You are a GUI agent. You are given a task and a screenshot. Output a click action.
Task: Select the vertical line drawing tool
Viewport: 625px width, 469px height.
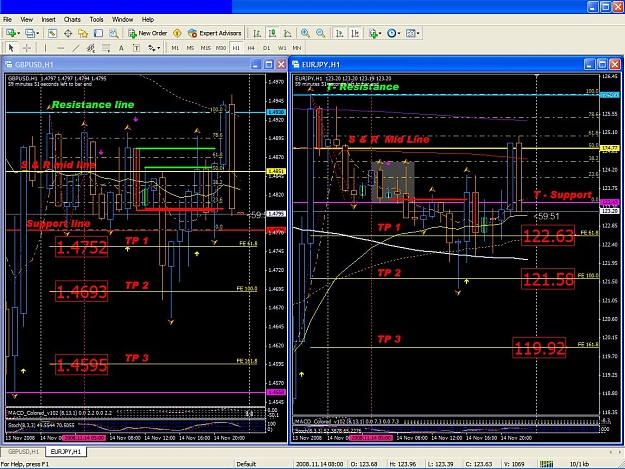point(45,48)
